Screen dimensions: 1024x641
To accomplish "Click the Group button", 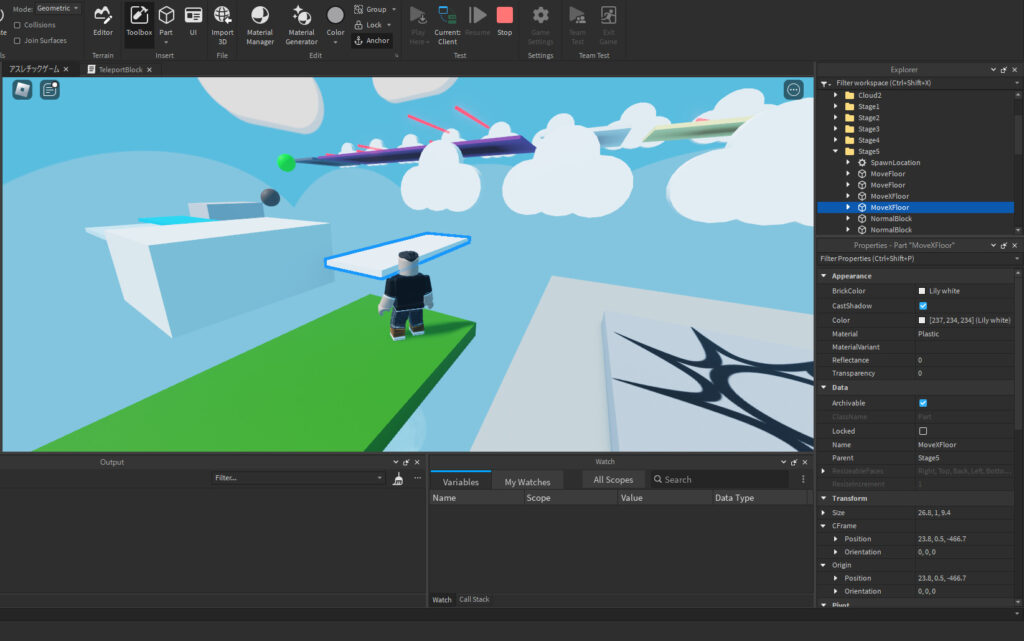I will pos(376,9).
